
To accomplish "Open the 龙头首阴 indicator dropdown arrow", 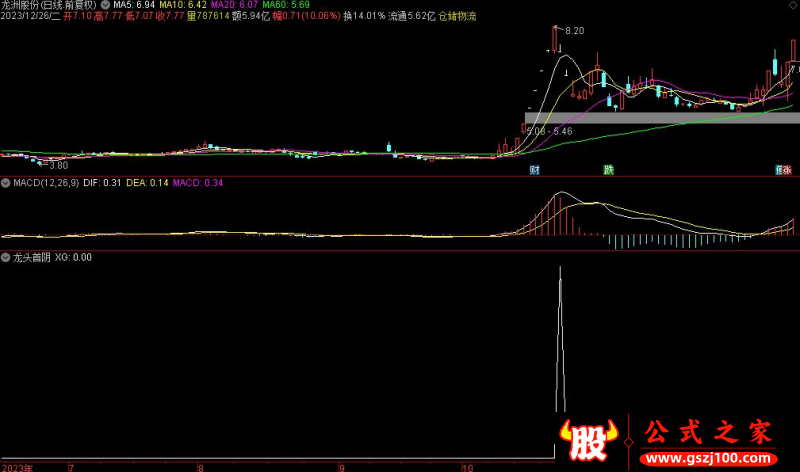I will 6,258.
